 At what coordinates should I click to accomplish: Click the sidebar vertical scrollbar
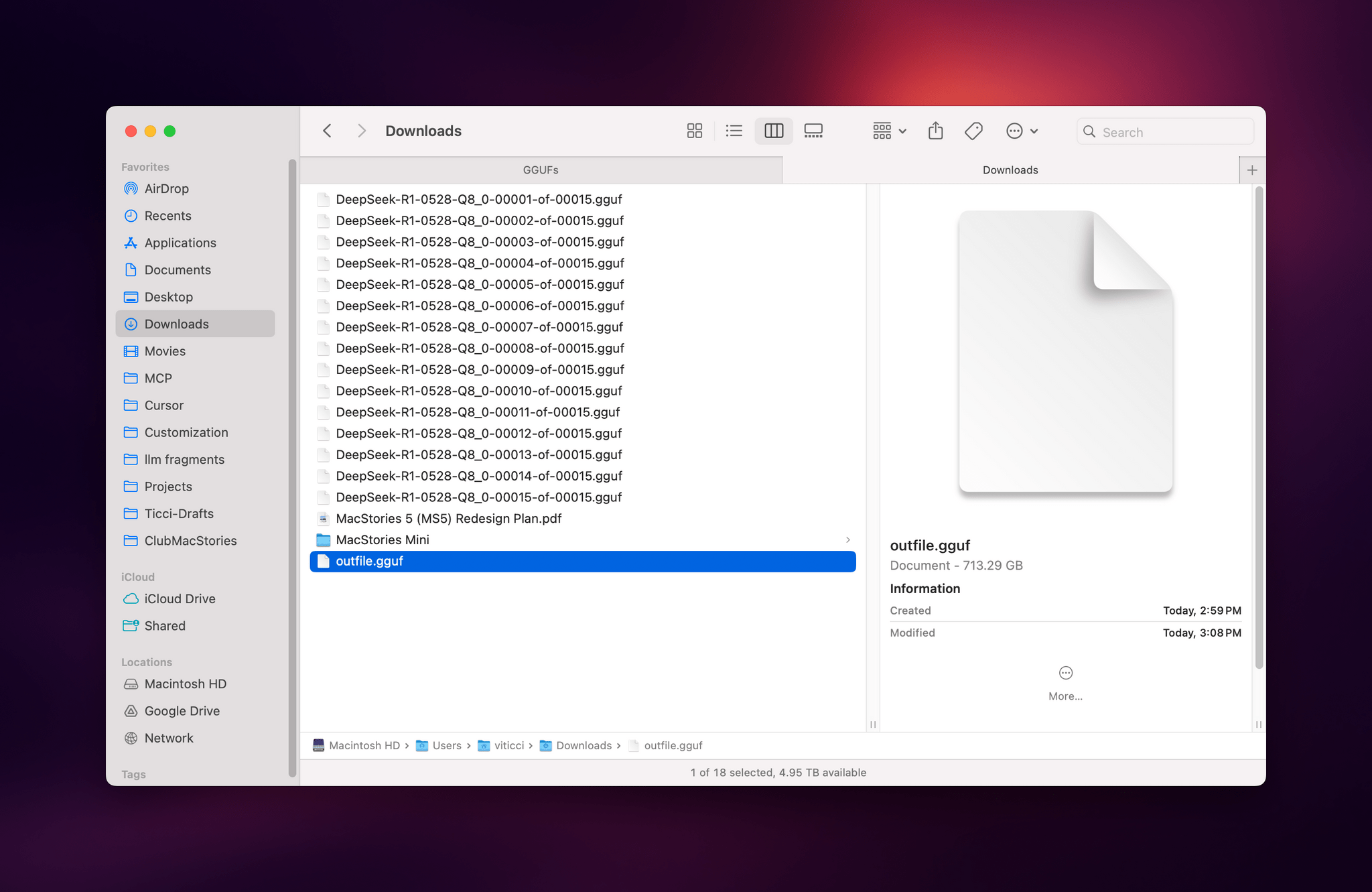click(x=292, y=468)
